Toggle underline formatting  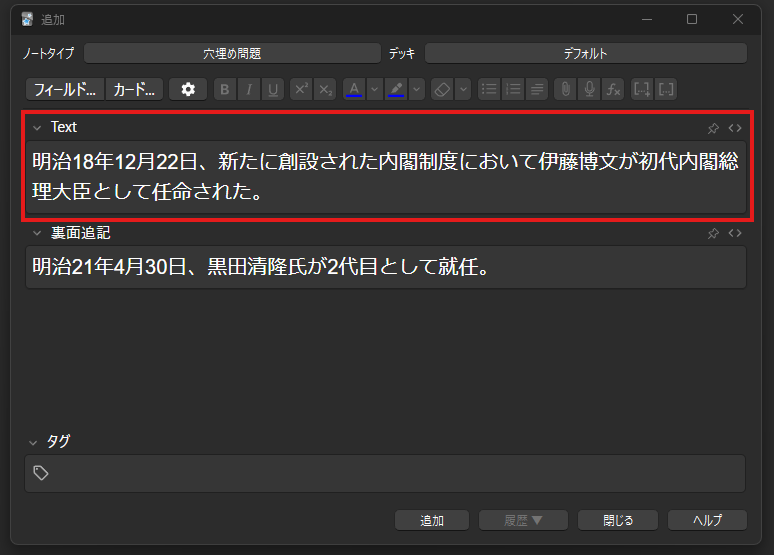[x=273, y=89]
